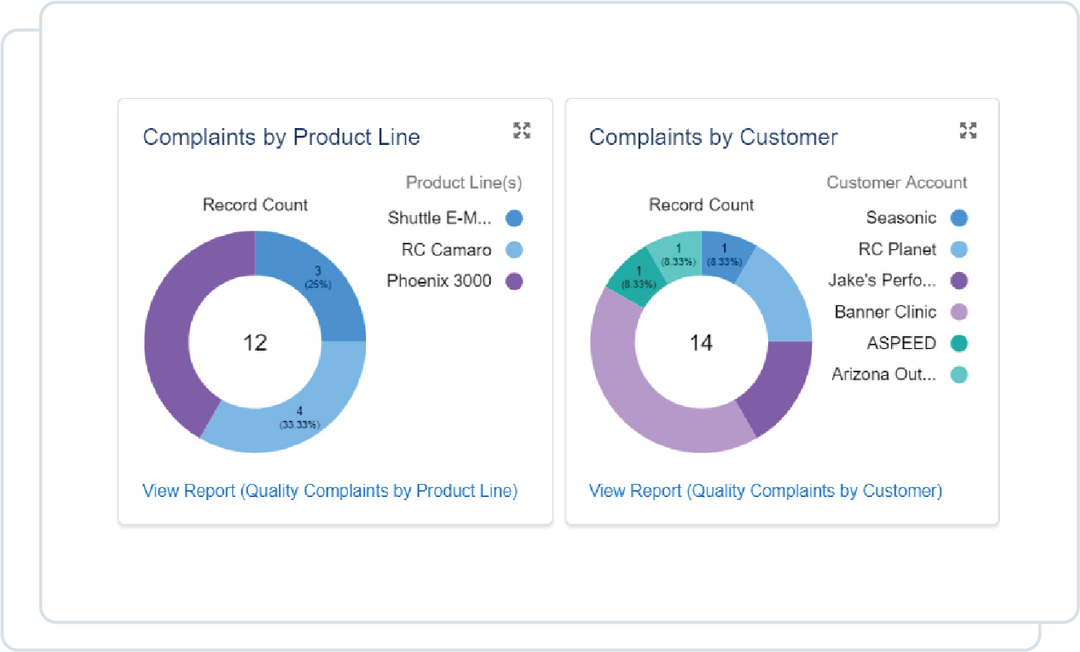Screen dimensions: 1080x652
Task: Open View Report for Quality Complaints by Customer
Action: (765, 490)
